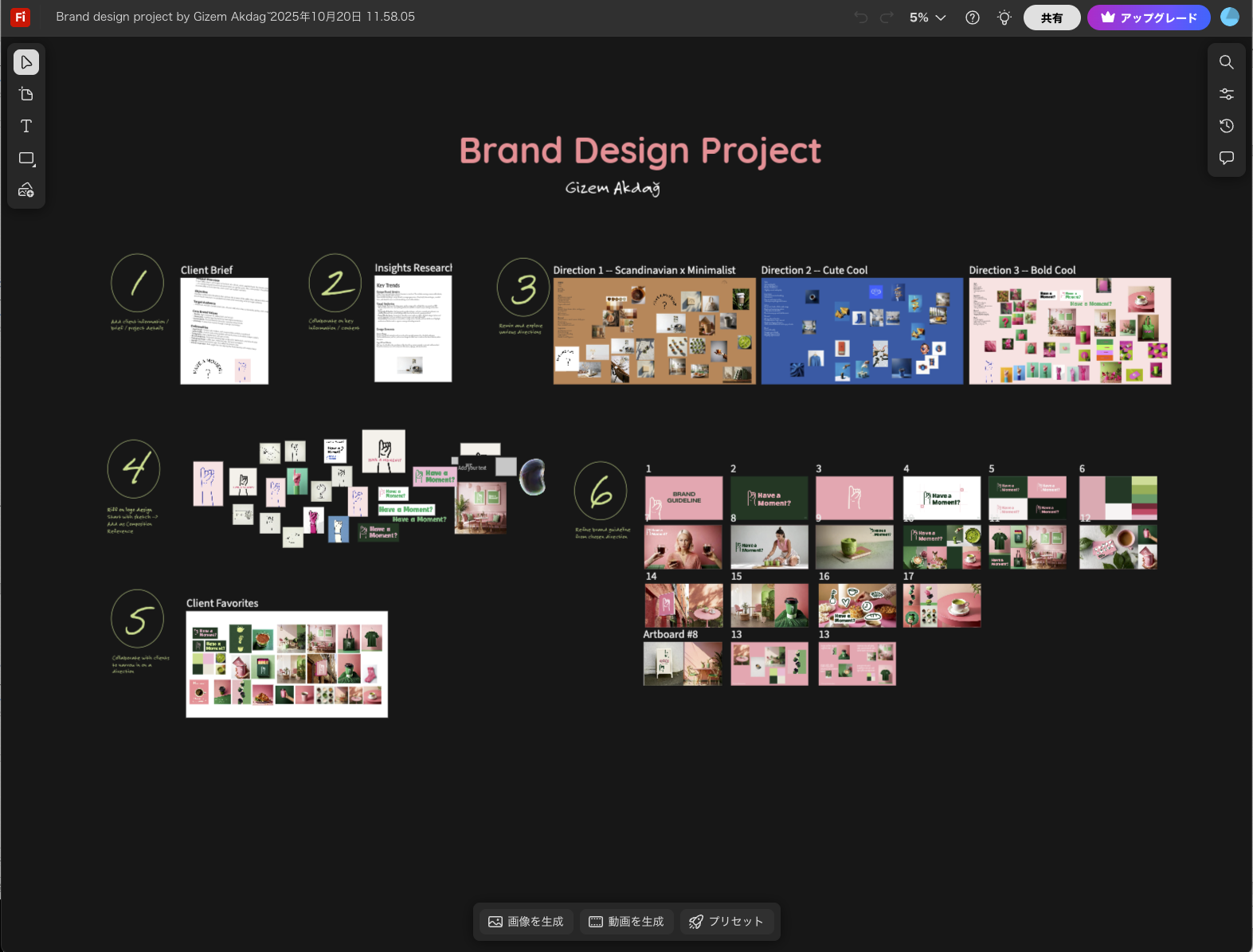The height and width of the screenshot is (952, 1253).
Task: Click the アップグレード upgrade button
Action: 1149,18
